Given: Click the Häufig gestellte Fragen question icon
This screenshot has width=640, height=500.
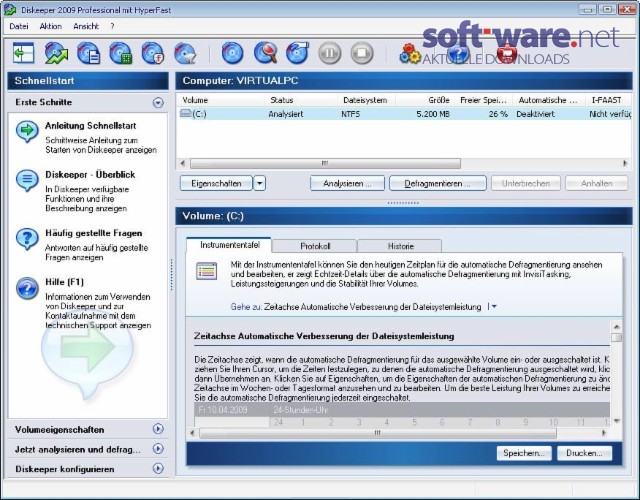Looking at the screenshot, I should pos(27,239).
